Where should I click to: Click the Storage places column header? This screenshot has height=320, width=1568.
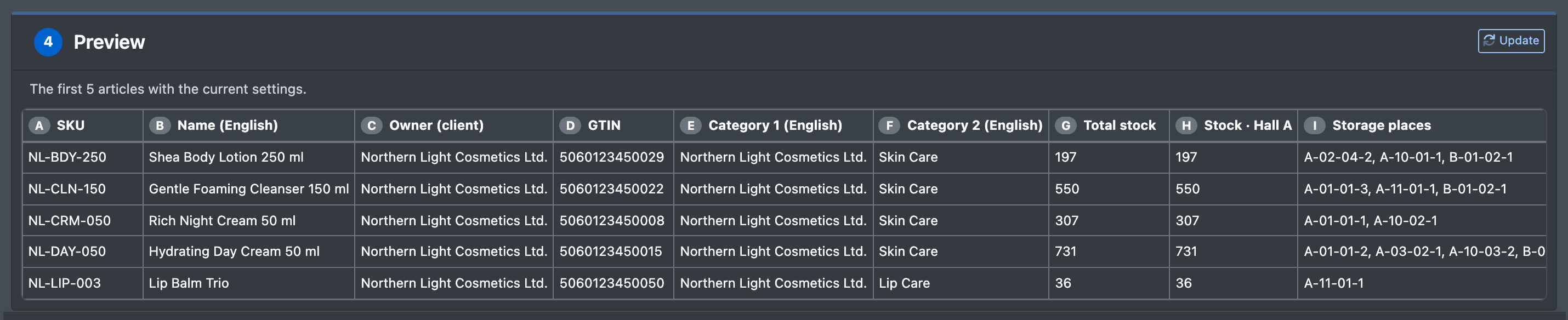click(1422, 125)
